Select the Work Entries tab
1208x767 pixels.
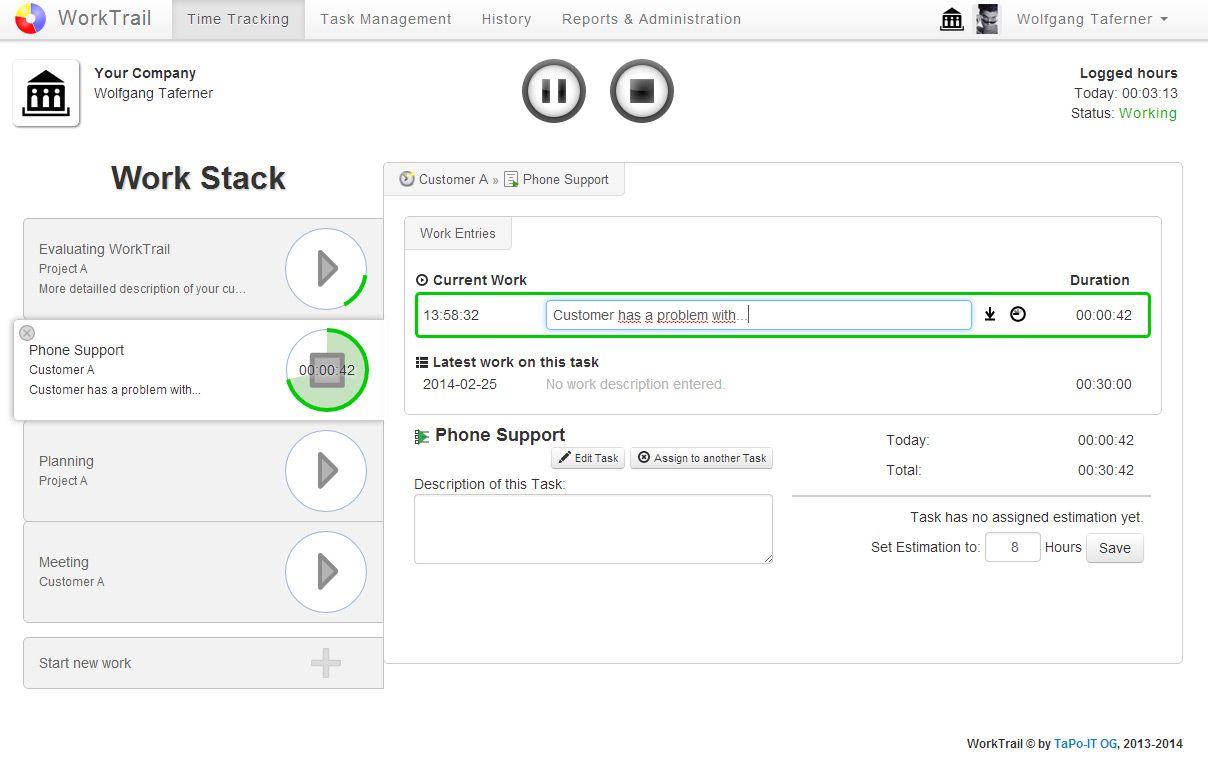457,233
